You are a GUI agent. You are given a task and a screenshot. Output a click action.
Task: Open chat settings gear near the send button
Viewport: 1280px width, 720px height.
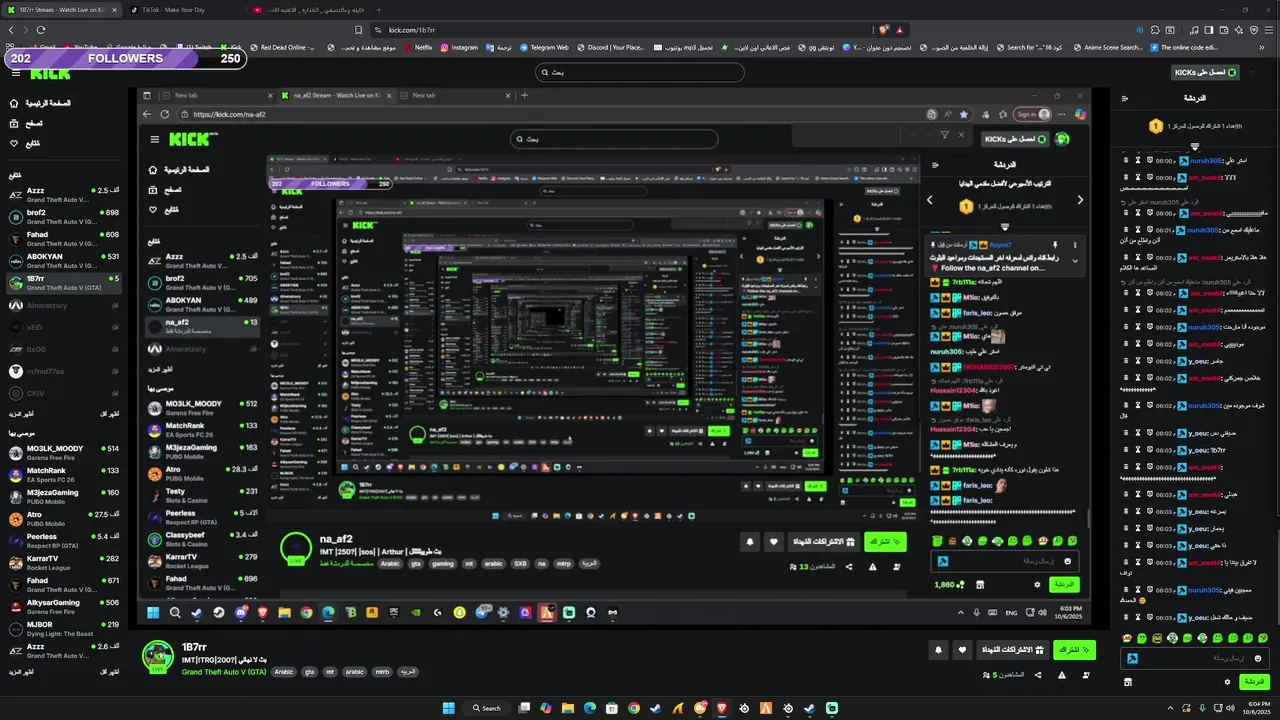[x=1227, y=682]
